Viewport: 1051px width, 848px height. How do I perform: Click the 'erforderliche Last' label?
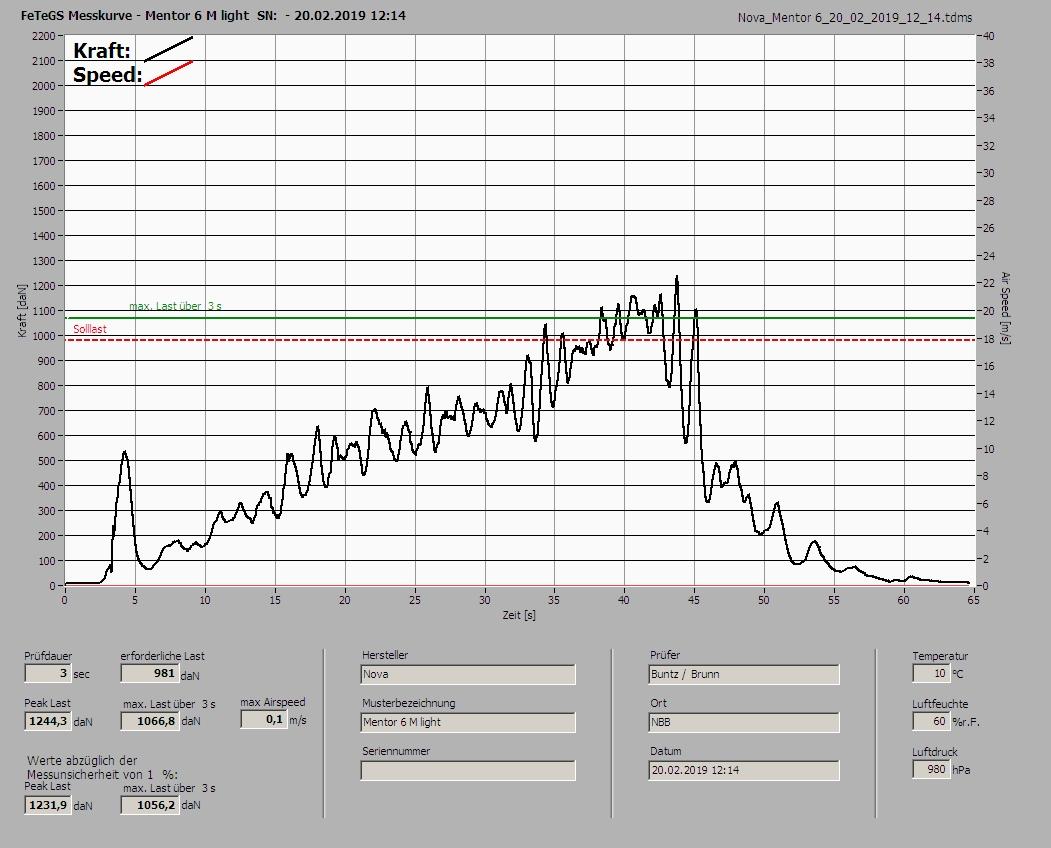tap(163, 656)
